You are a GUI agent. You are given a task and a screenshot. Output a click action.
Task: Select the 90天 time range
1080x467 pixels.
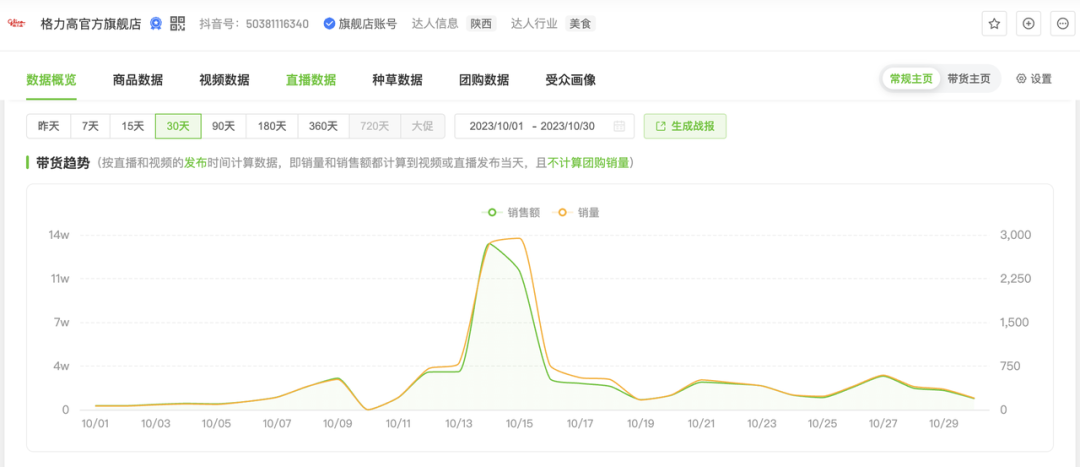[x=223, y=126]
